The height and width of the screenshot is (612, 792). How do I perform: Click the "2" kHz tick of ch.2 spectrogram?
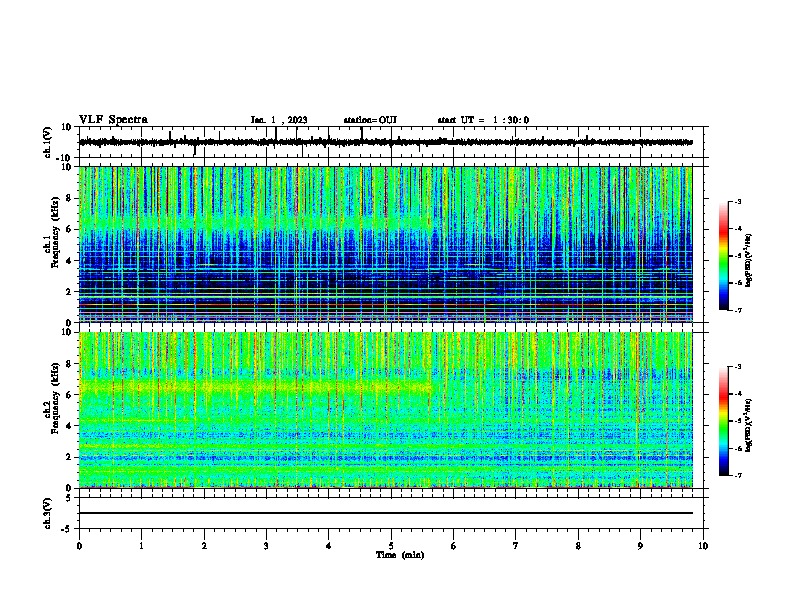pyautogui.click(x=69, y=457)
